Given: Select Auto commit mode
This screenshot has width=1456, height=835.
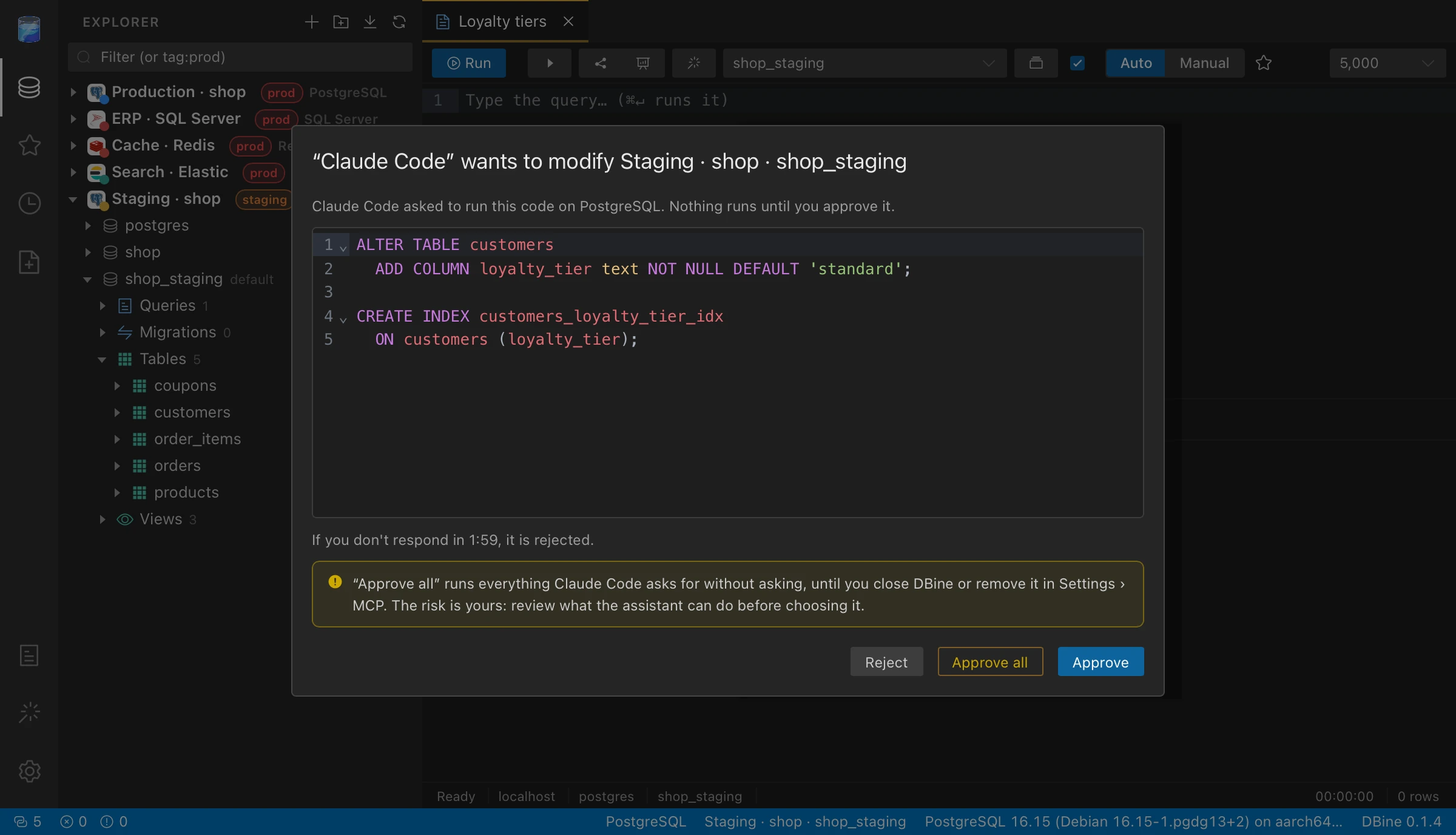Looking at the screenshot, I should (1136, 63).
